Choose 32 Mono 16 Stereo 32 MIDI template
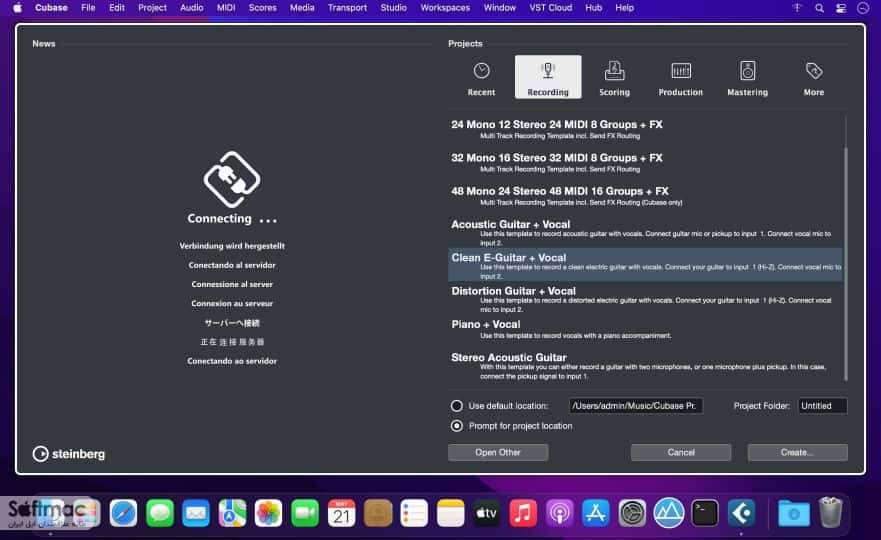 click(x=645, y=162)
